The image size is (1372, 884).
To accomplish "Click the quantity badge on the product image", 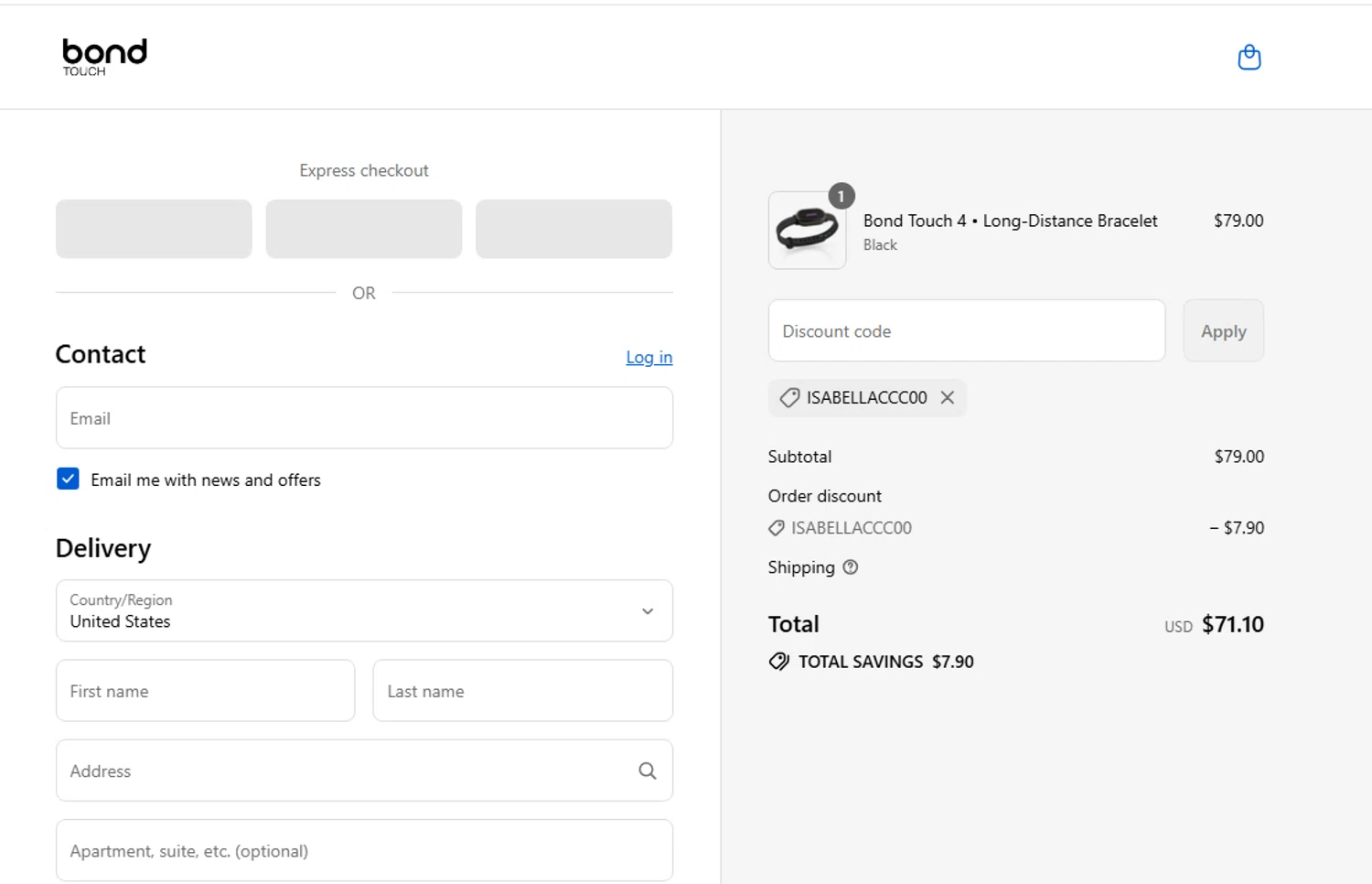I will tap(841, 196).
